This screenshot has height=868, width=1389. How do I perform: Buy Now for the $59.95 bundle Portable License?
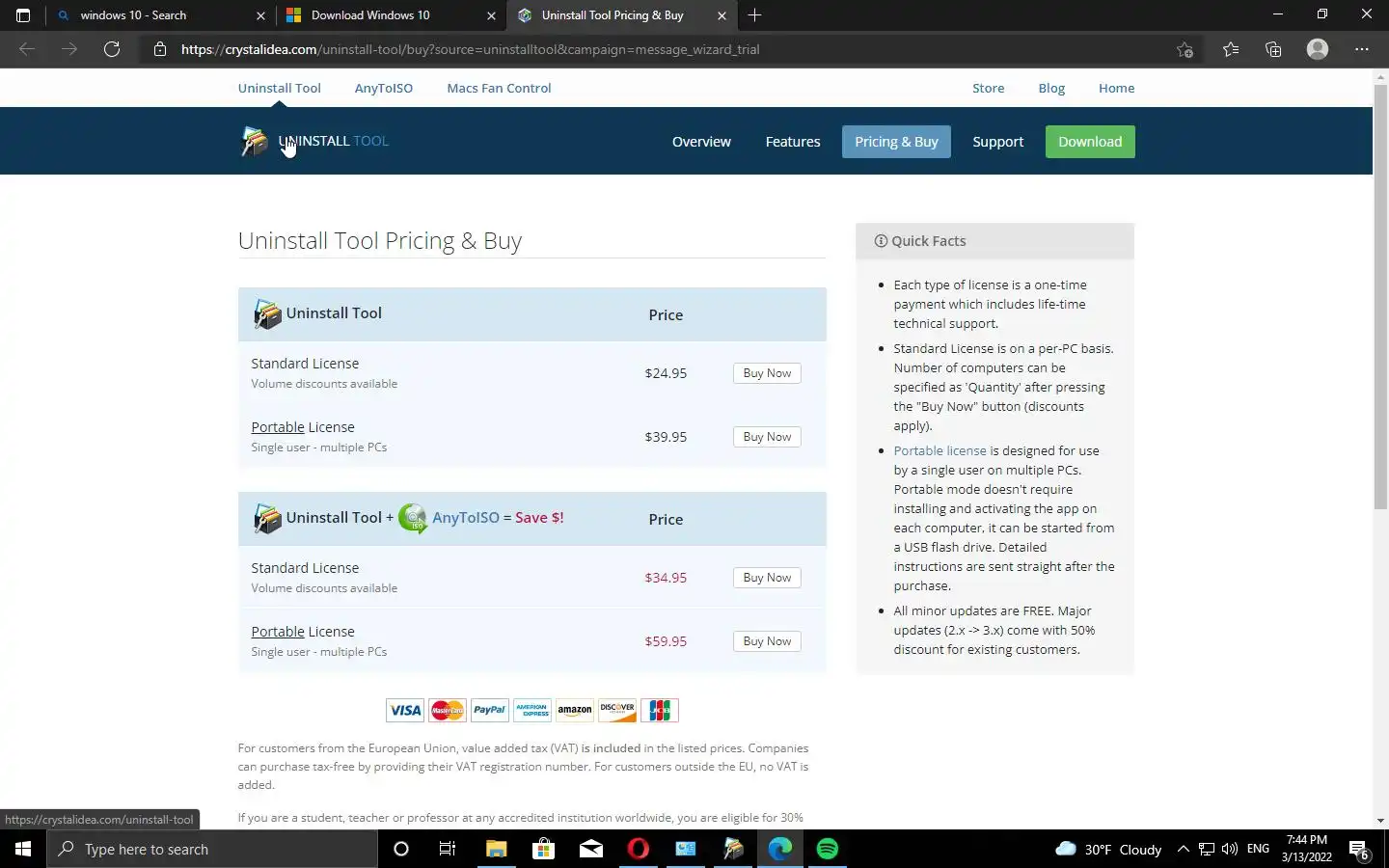[767, 641]
